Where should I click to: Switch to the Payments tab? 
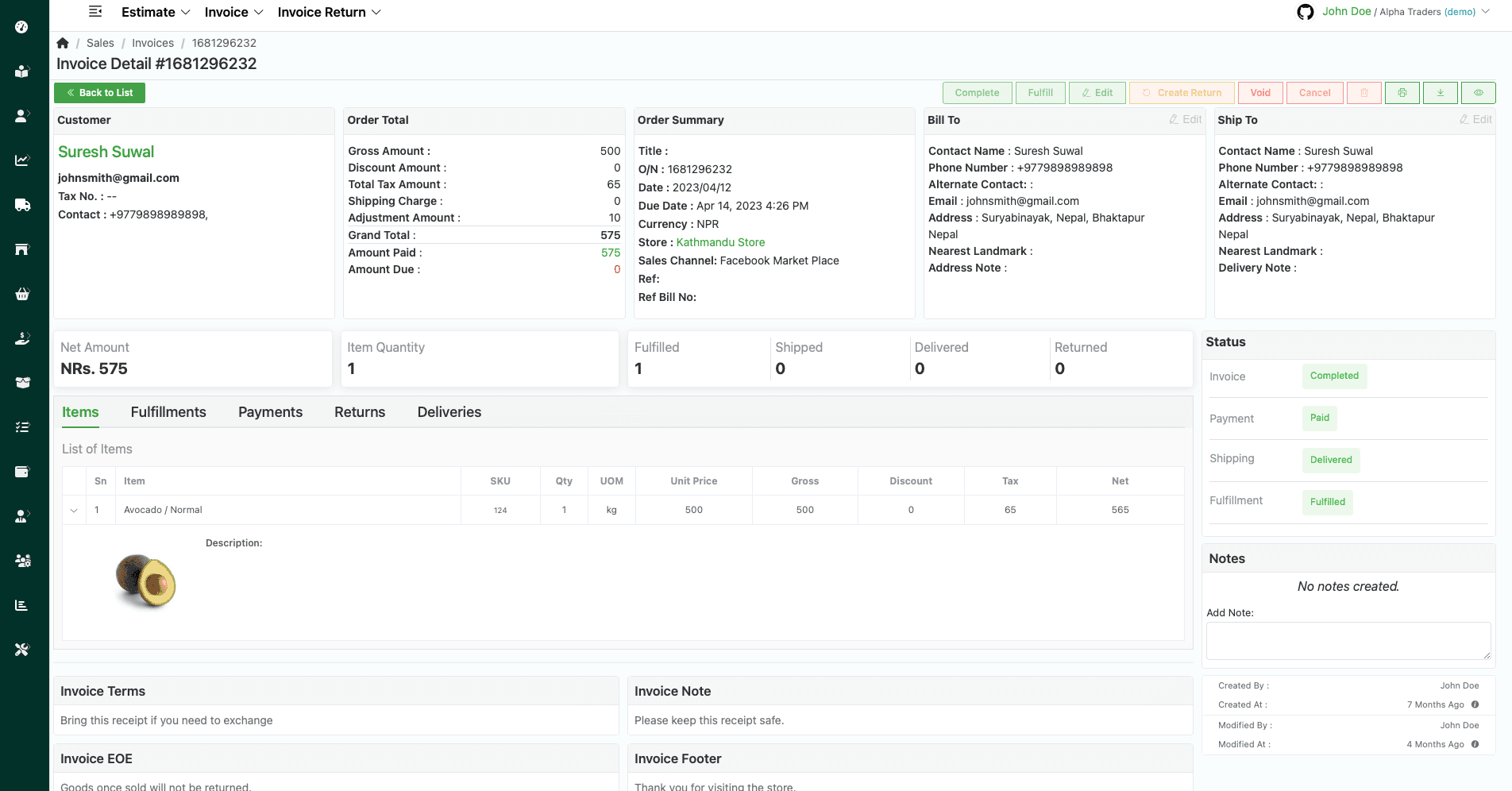(x=270, y=412)
